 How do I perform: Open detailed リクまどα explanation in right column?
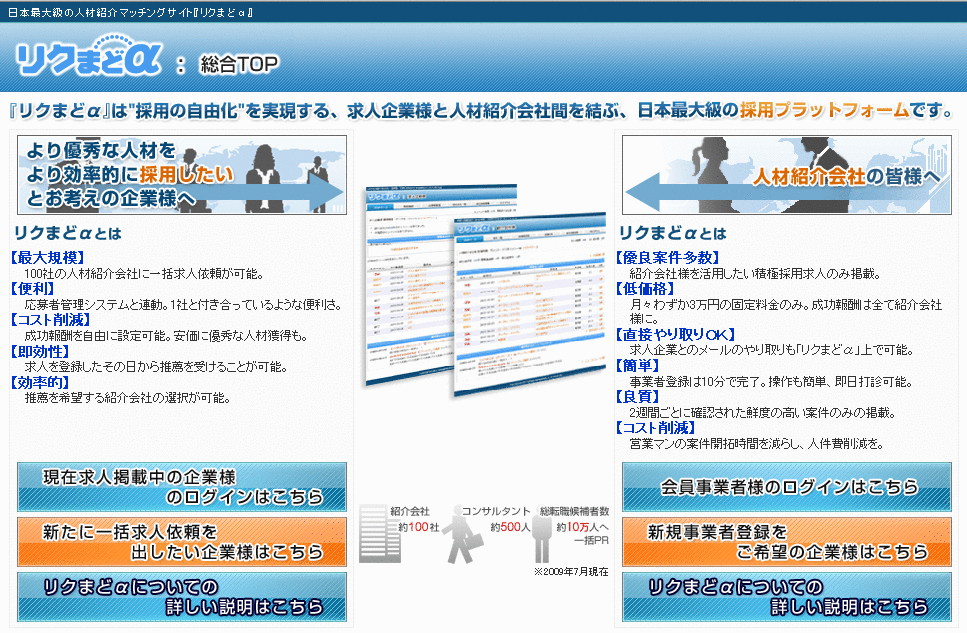click(786, 597)
